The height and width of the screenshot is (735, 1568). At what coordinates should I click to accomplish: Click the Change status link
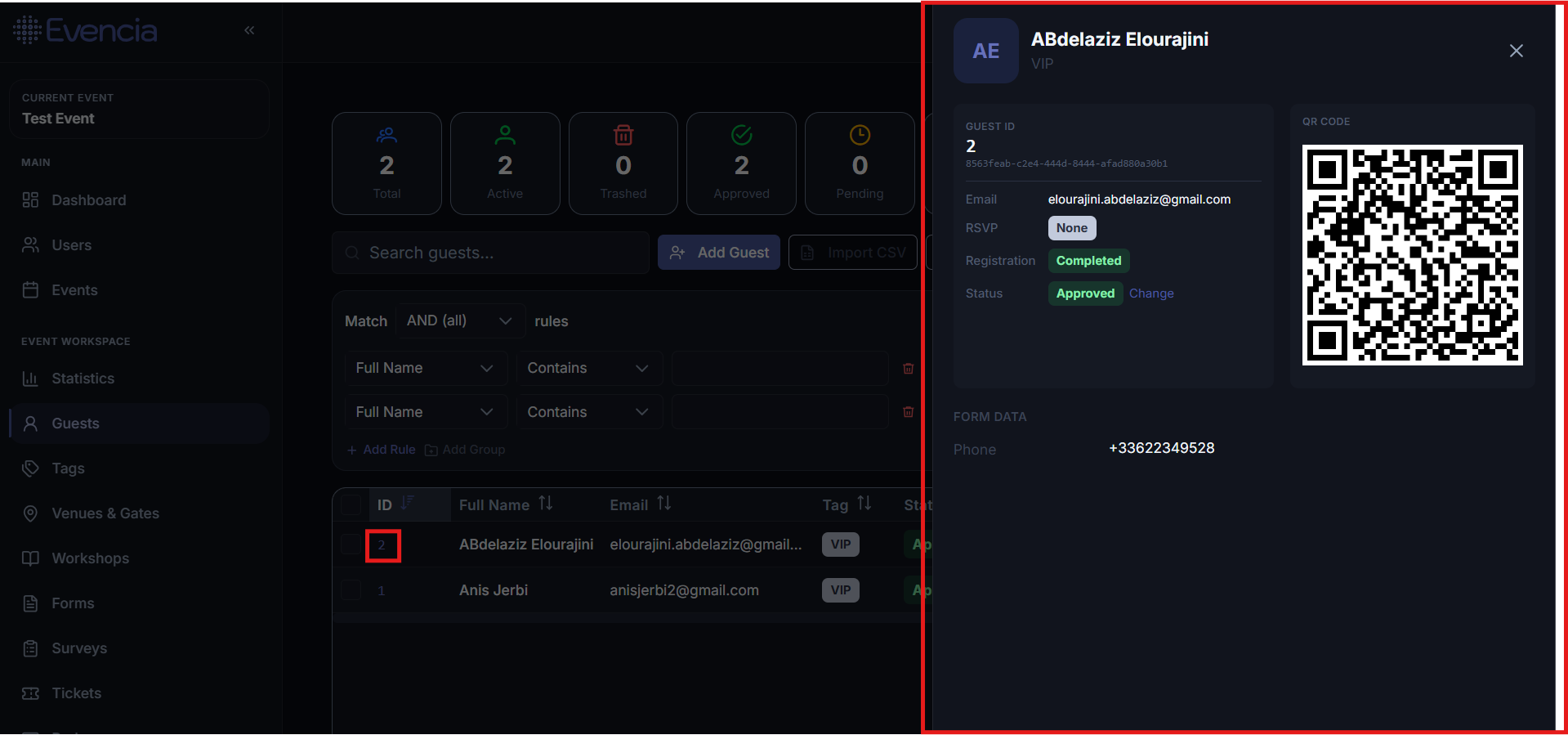click(x=1151, y=294)
